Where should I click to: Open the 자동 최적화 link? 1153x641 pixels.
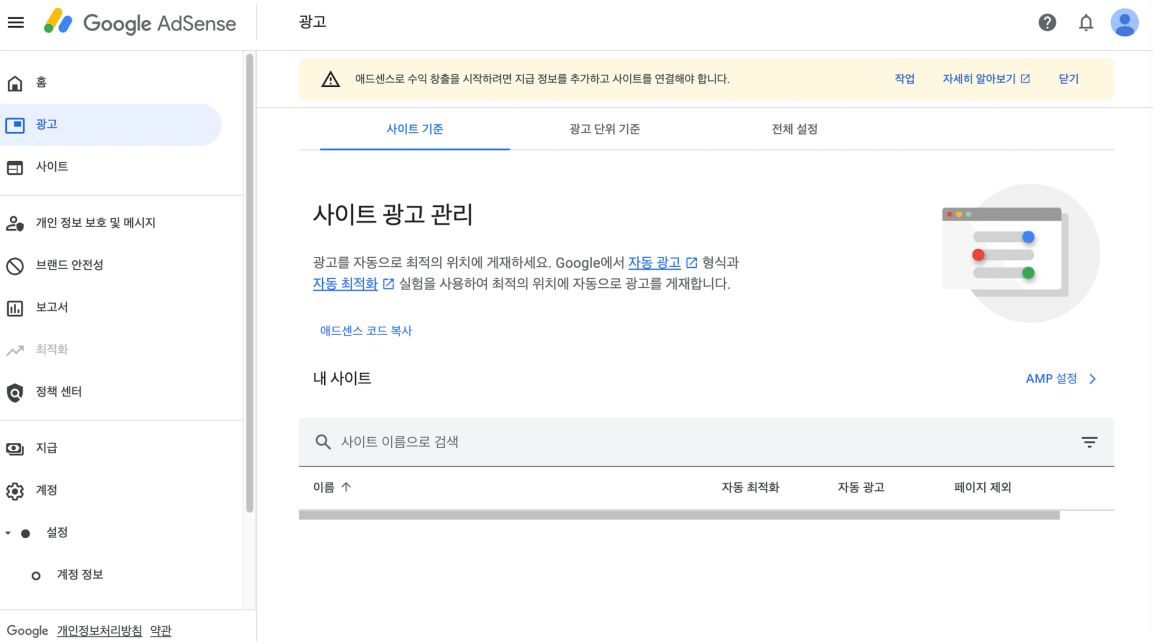345,284
